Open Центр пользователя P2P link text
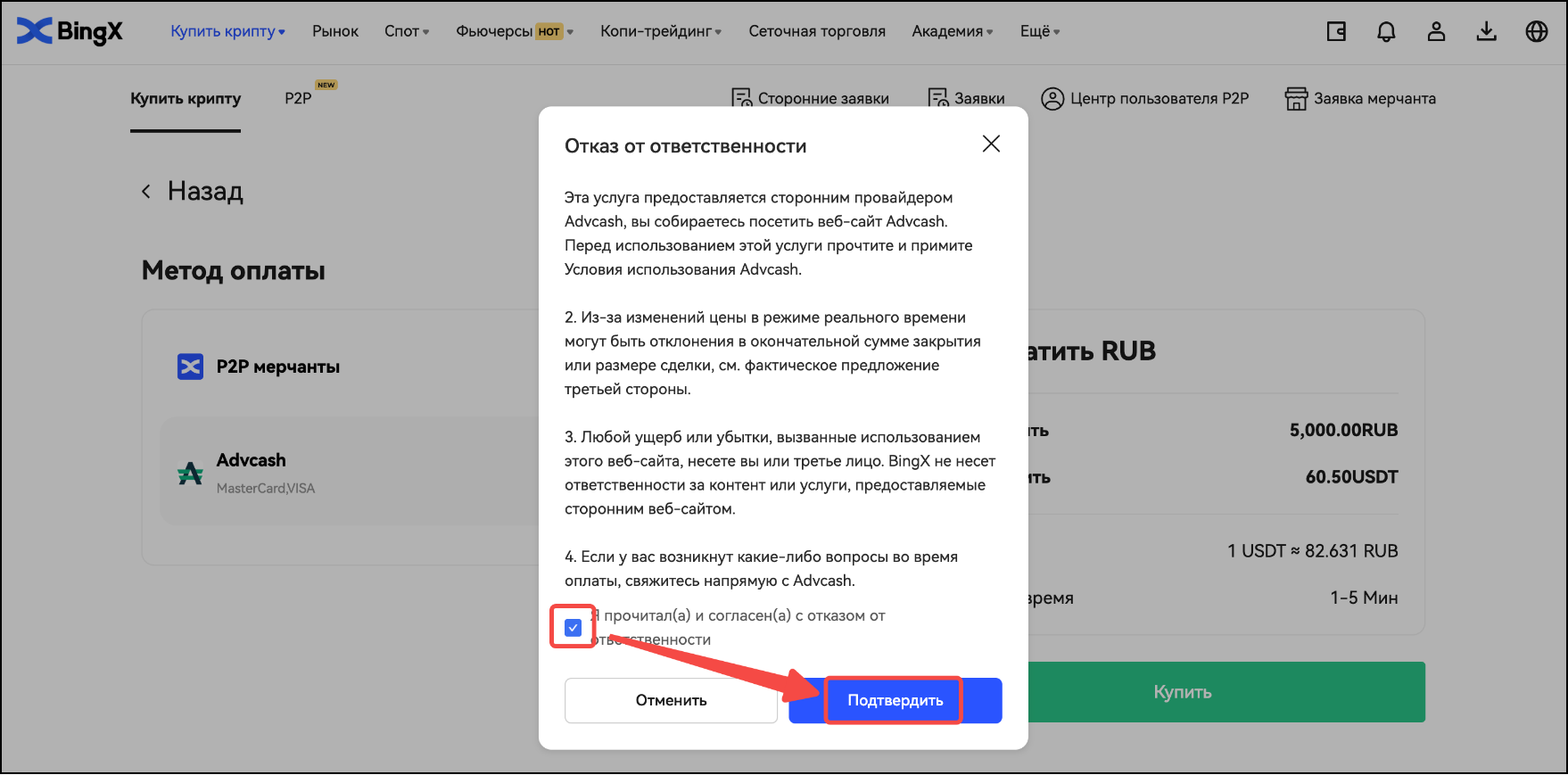The height and width of the screenshot is (775, 1568). [1159, 98]
